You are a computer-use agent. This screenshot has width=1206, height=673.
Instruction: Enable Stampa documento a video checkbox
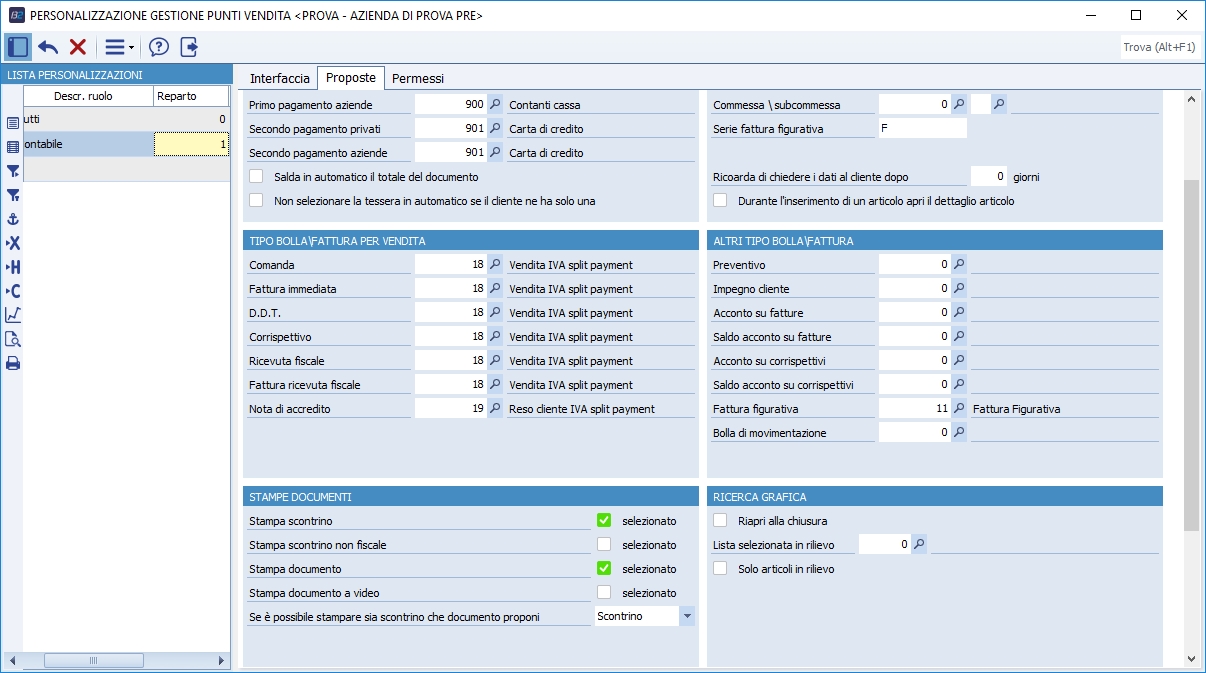click(604, 593)
